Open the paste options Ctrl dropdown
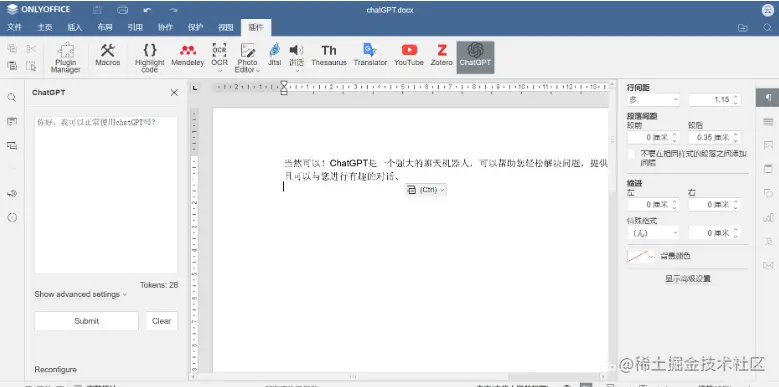Image resolution: width=779 pixels, height=387 pixels. click(426, 189)
